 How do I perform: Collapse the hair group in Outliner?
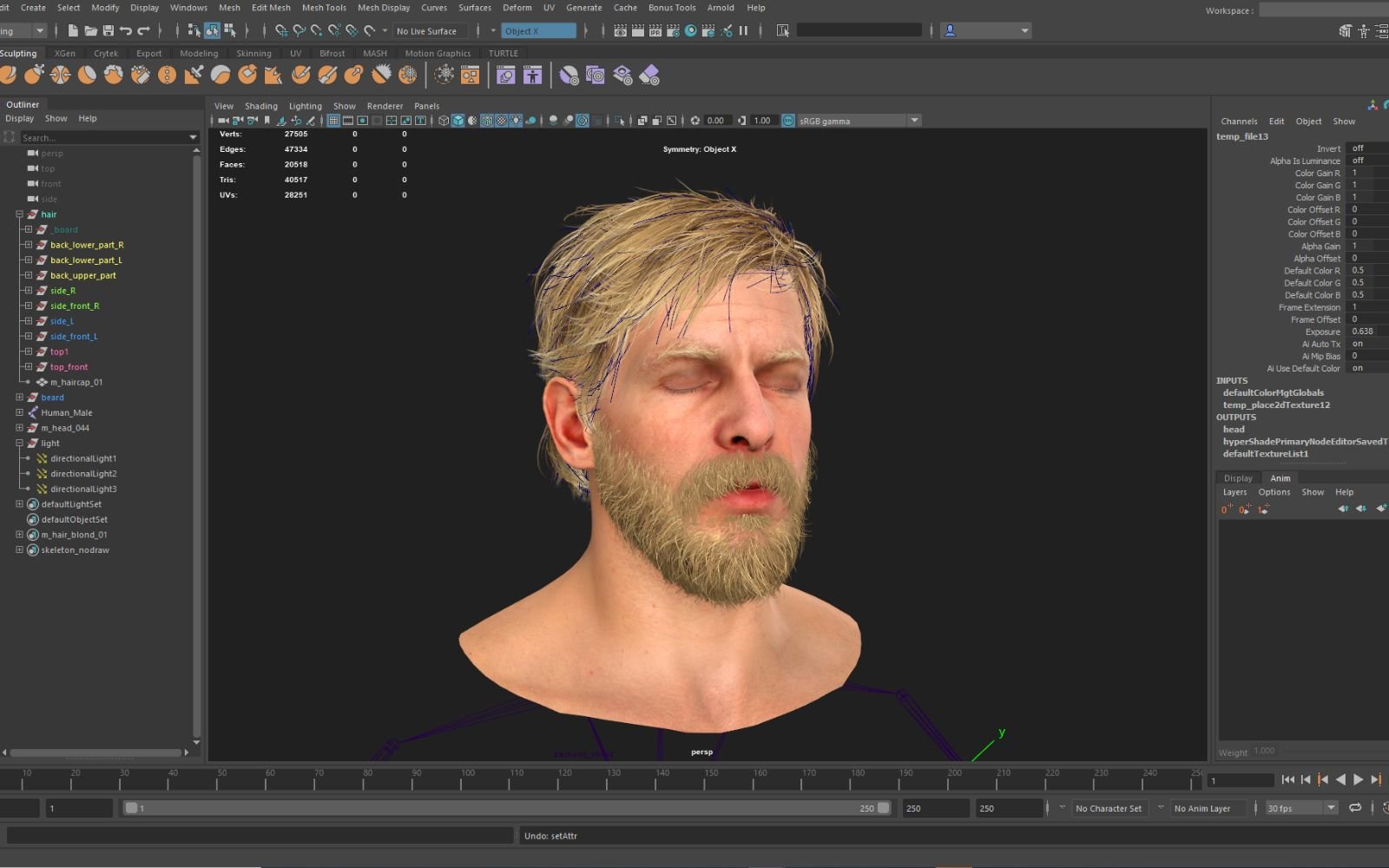(x=19, y=214)
